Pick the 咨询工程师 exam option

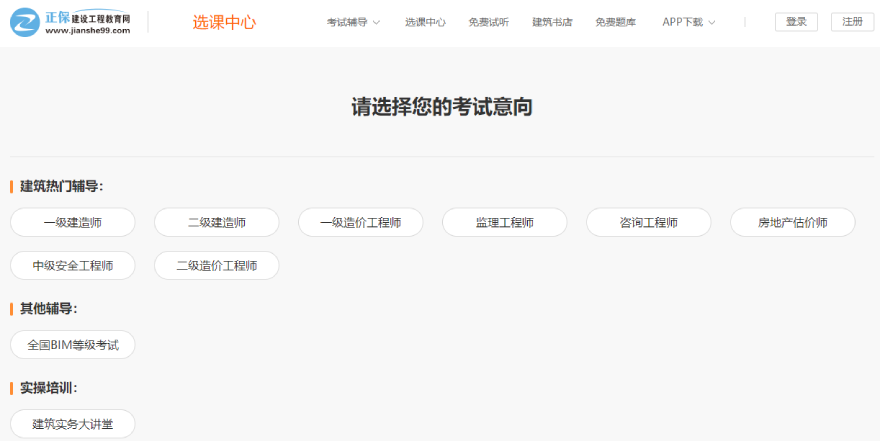648,222
